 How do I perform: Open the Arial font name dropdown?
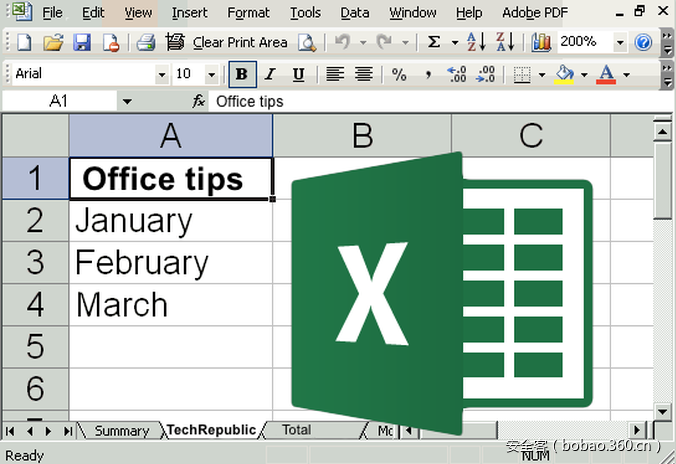pos(162,75)
